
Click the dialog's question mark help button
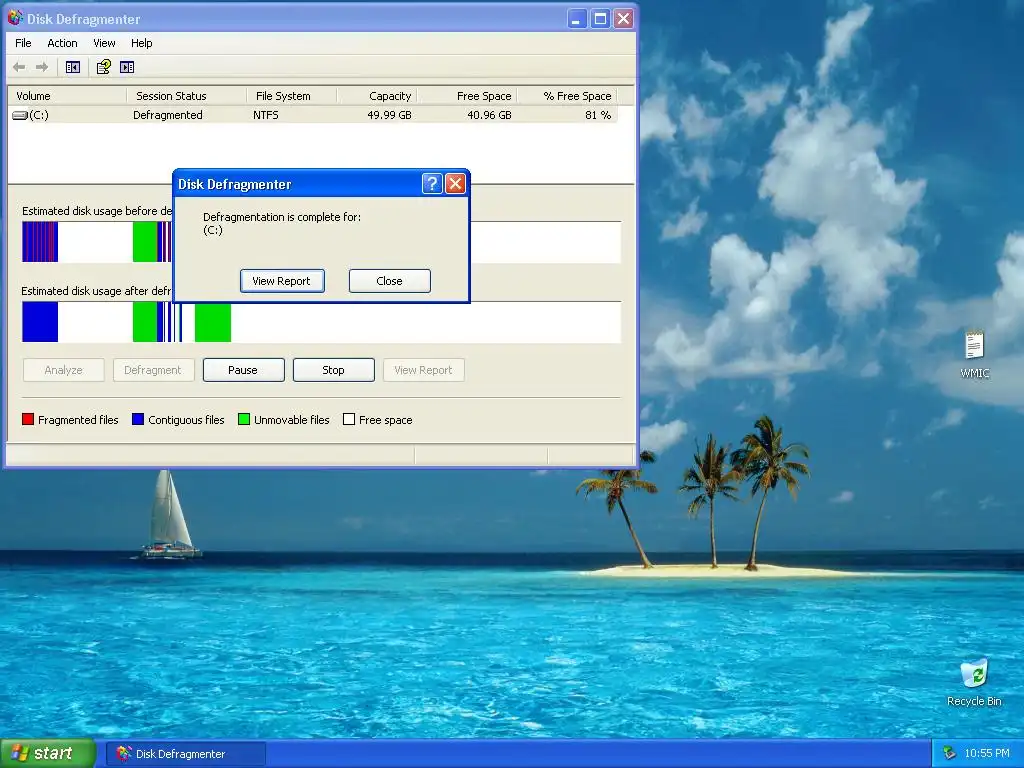click(x=432, y=184)
